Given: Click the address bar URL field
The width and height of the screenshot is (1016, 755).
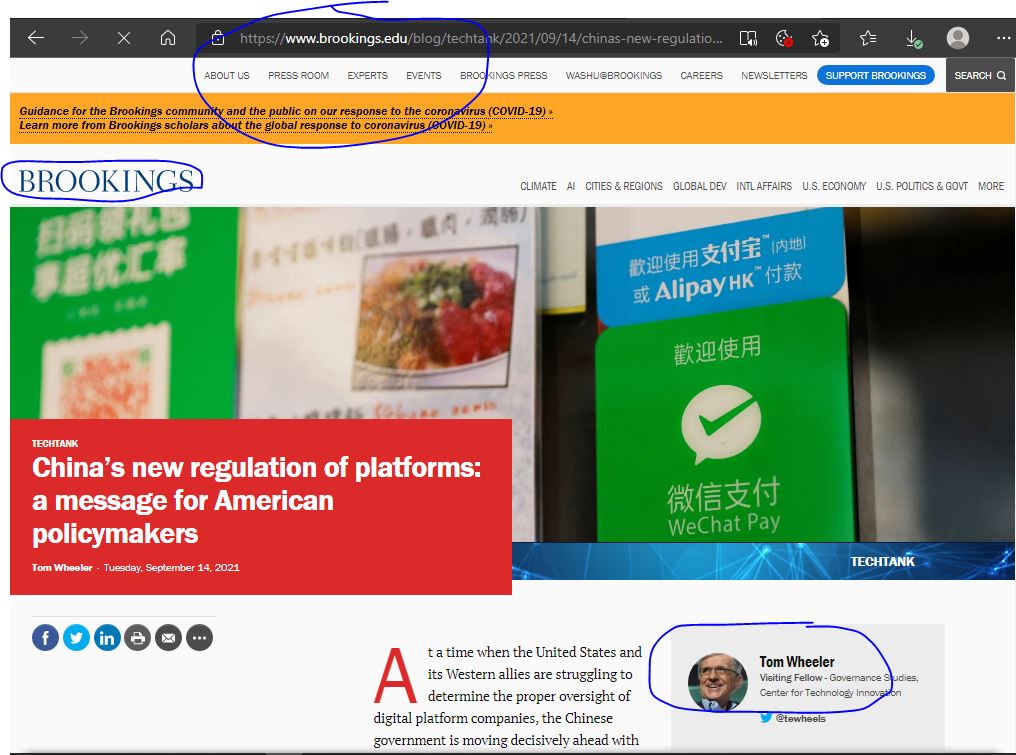Looking at the screenshot, I should (481, 38).
